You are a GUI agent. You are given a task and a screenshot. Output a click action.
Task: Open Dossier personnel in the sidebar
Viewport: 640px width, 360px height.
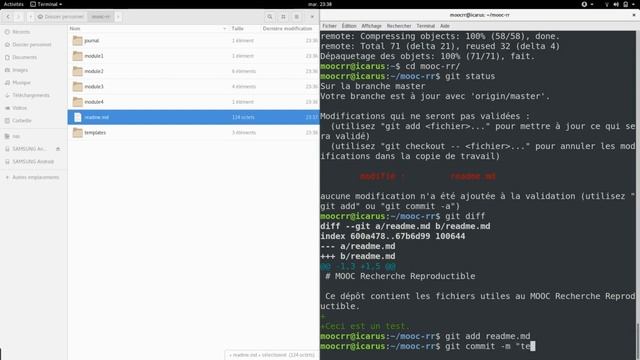point(32,44)
